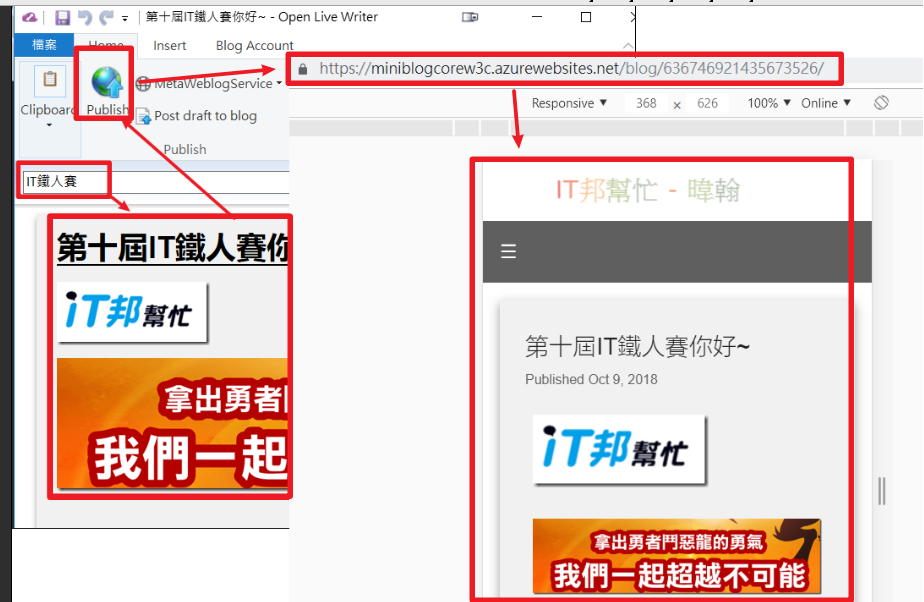Collapse the ribbon with the chevron
Viewport: 924px width, 602px height.
tap(628, 46)
